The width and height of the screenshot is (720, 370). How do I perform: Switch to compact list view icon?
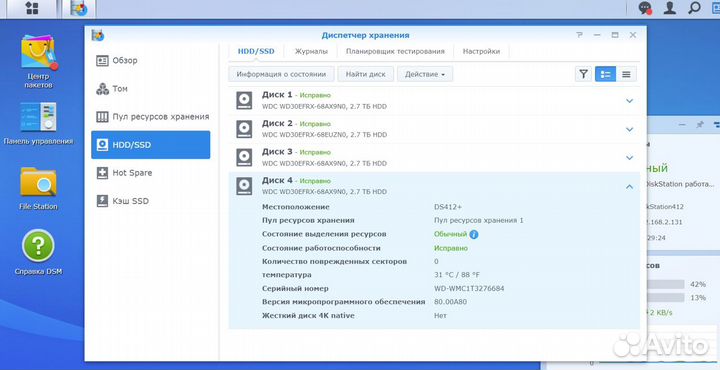(626, 74)
